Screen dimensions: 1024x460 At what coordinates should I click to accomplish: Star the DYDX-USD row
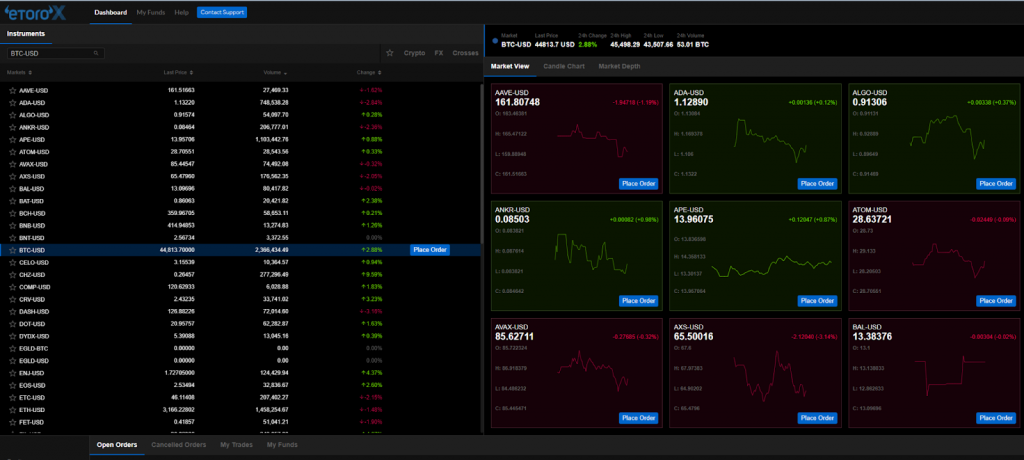pos(12,337)
